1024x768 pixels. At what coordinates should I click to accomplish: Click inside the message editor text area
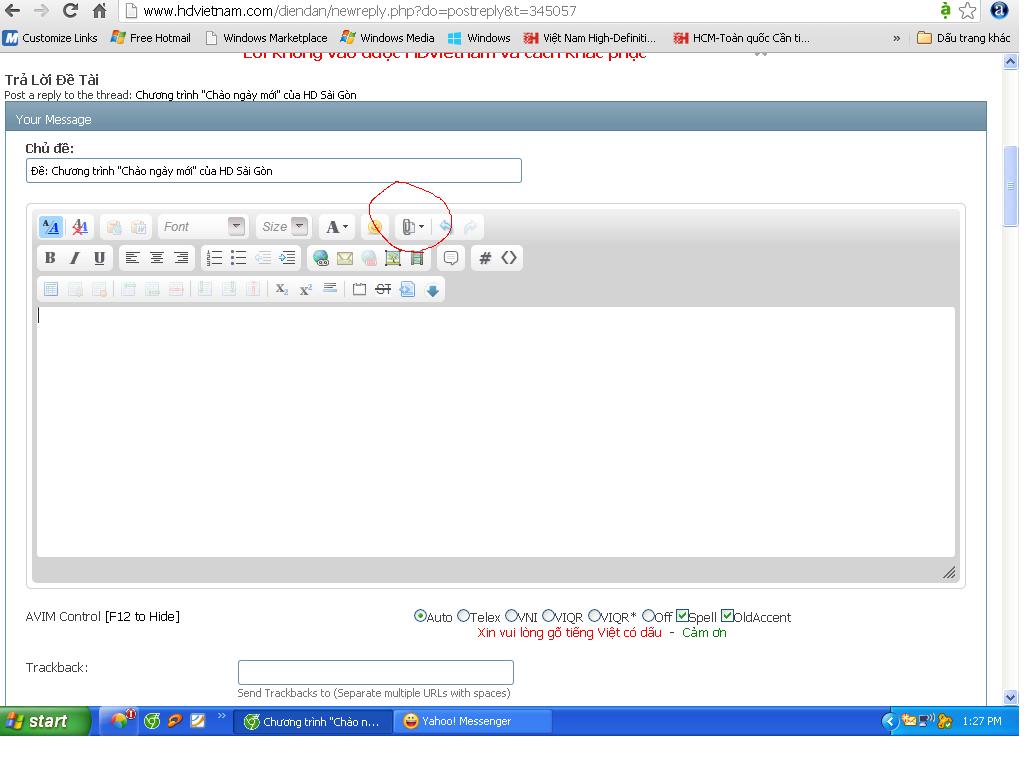[x=496, y=432]
